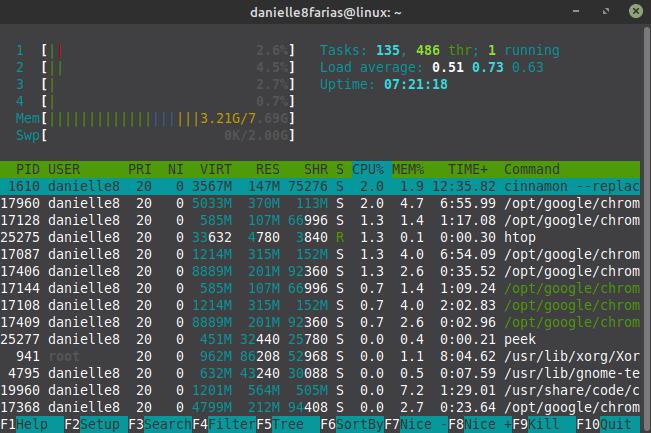Image resolution: width=651 pixels, height=433 pixels.
Task: Click the window title danielle8farias@linux
Action: point(326,12)
